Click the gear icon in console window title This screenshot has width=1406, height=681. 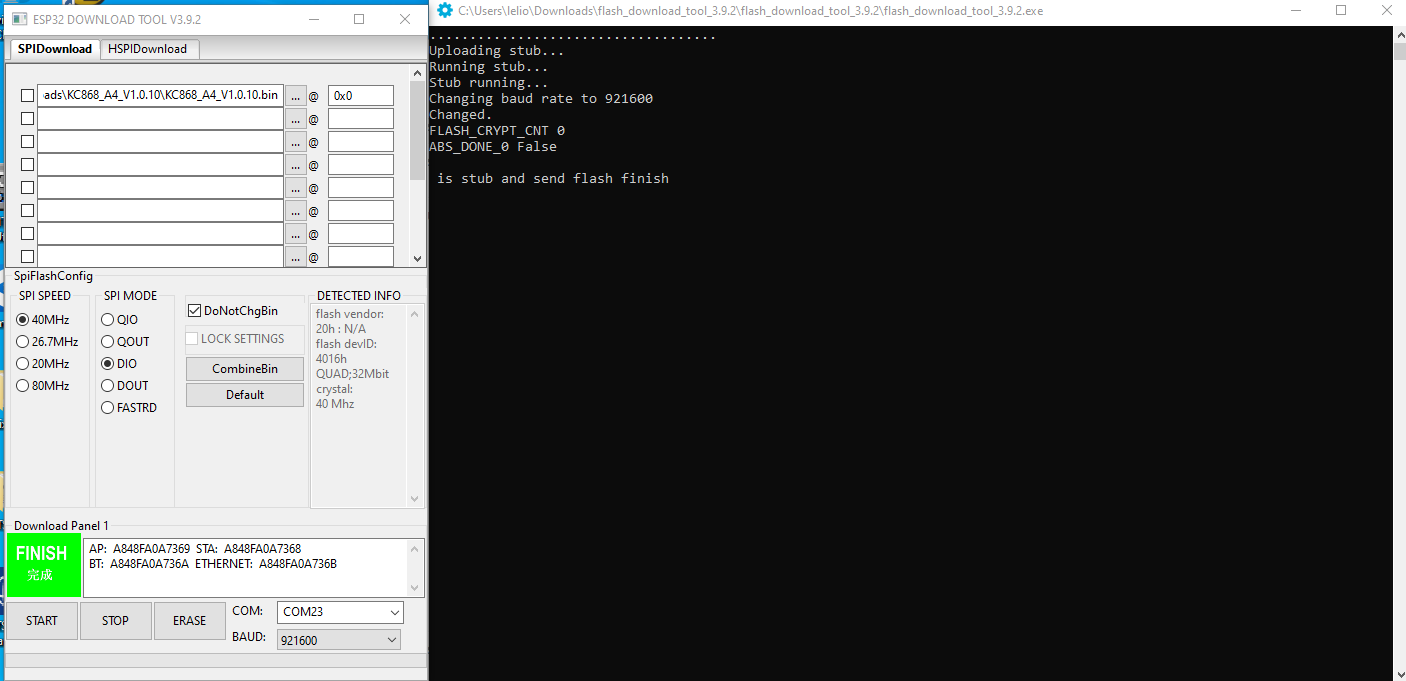(x=445, y=10)
